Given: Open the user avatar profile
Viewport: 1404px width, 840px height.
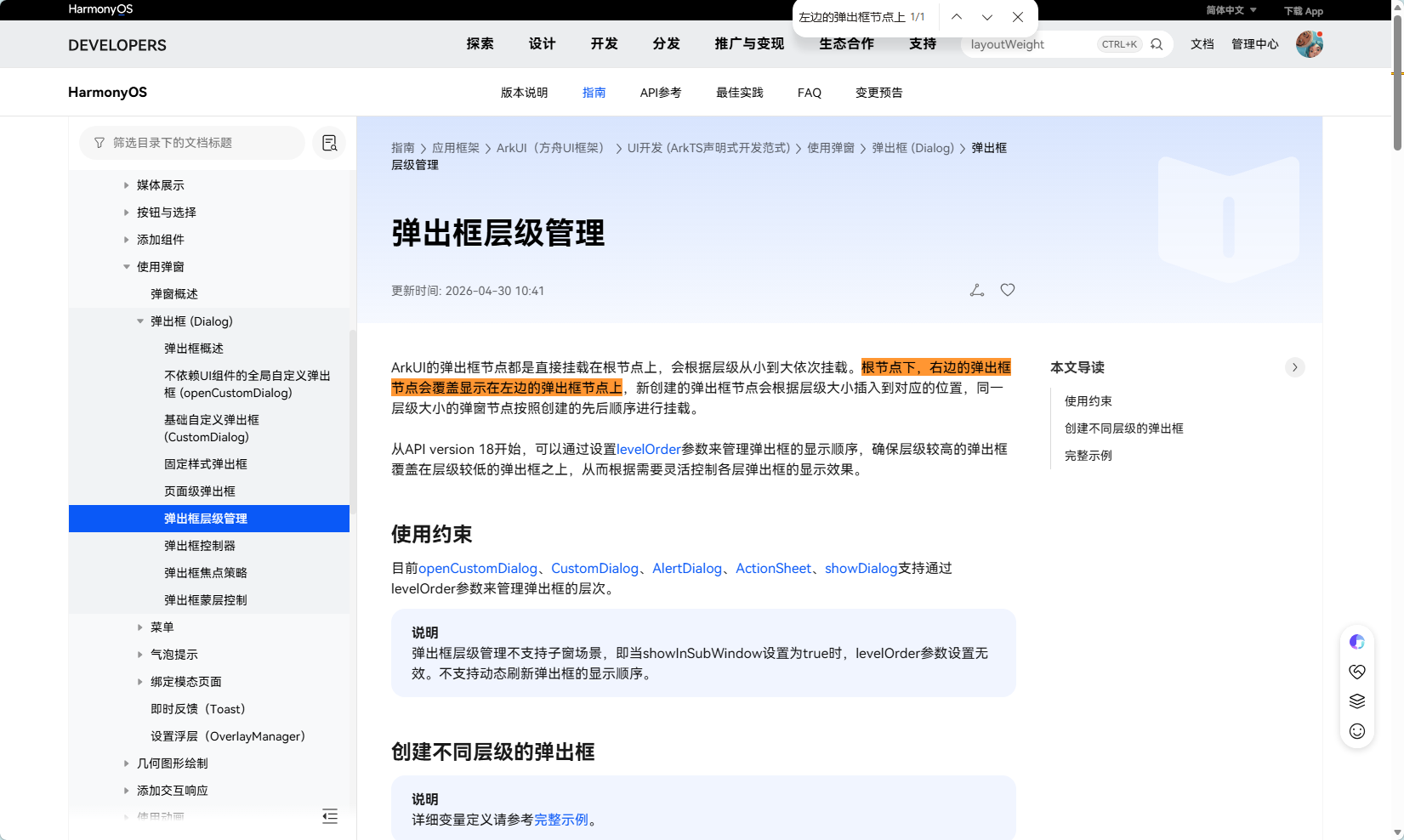Looking at the screenshot, I should click(1310, 44).
